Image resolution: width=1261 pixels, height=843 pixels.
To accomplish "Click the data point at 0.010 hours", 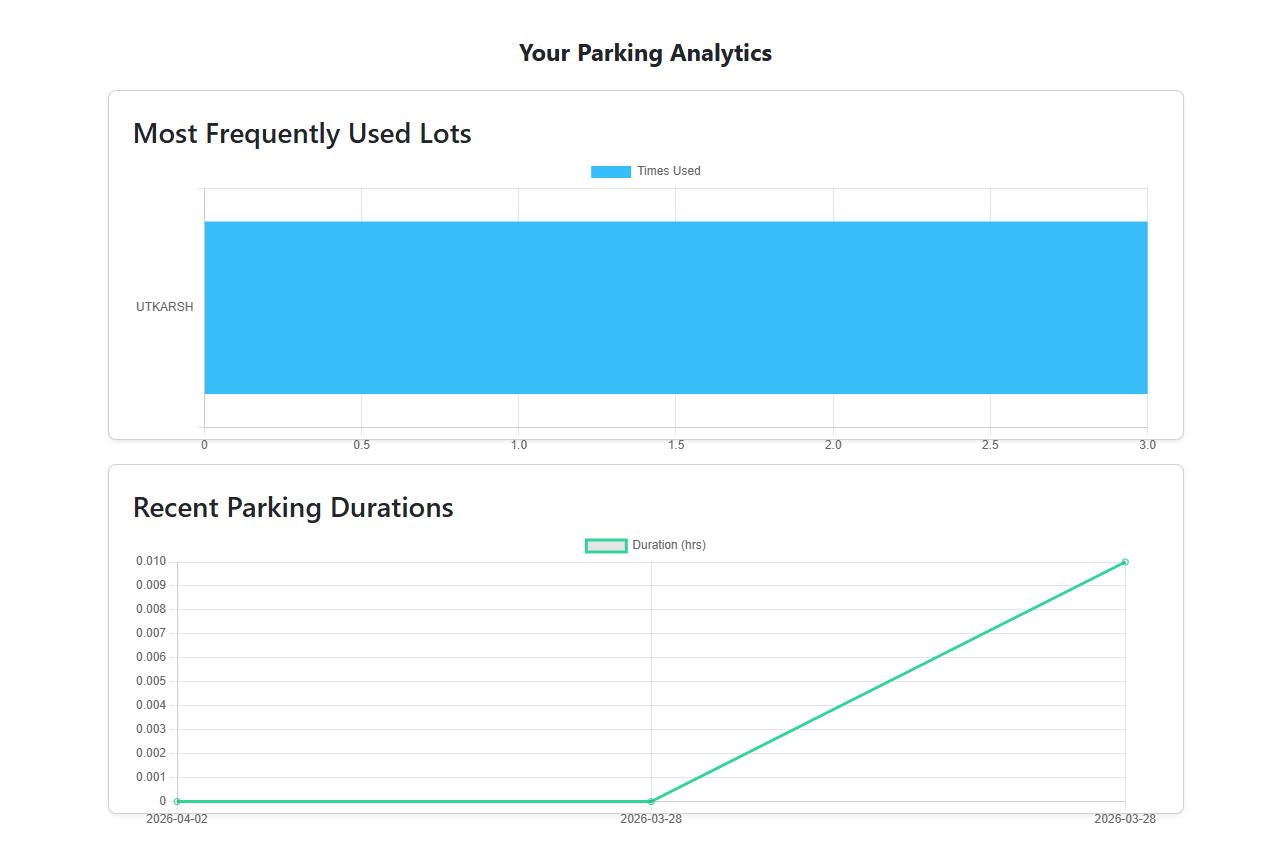I will point(1125,562).
